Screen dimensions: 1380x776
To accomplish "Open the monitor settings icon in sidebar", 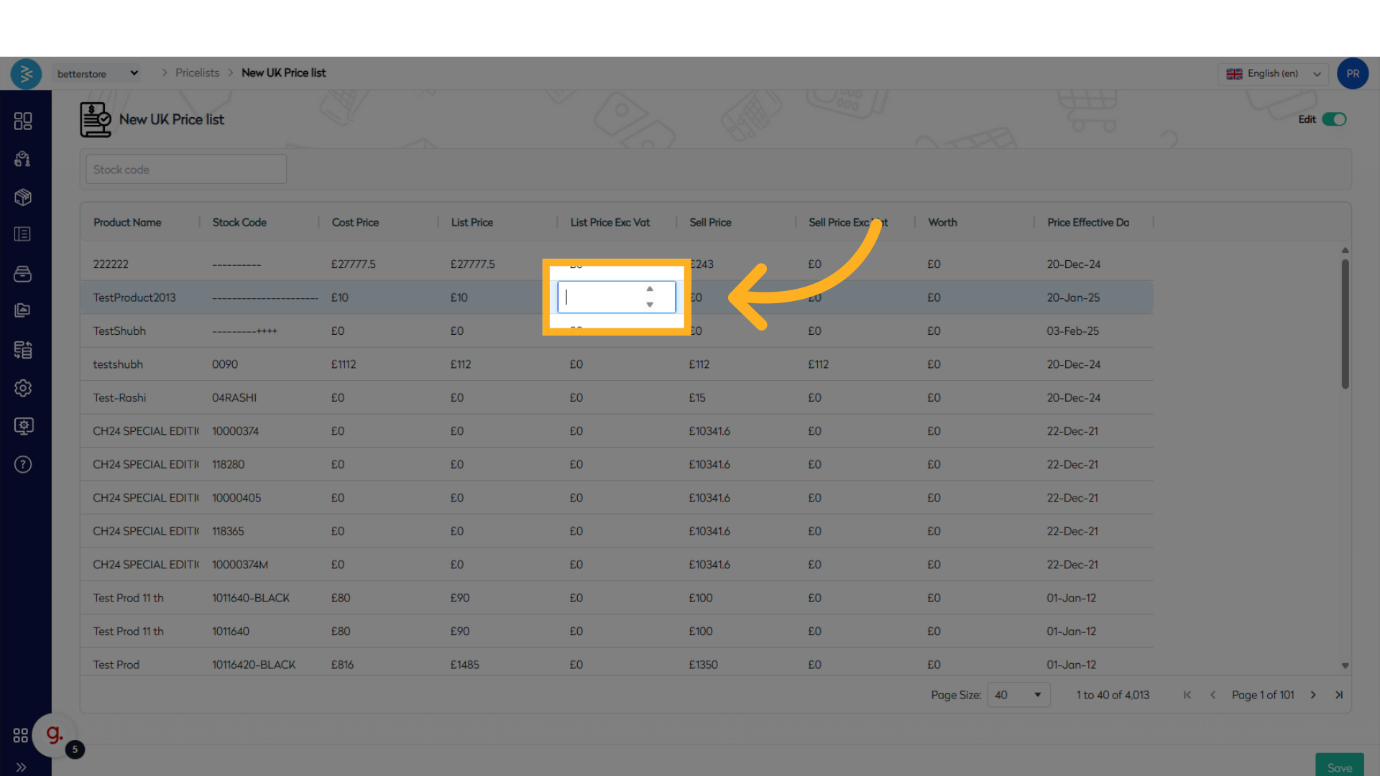I will [23, 426].
